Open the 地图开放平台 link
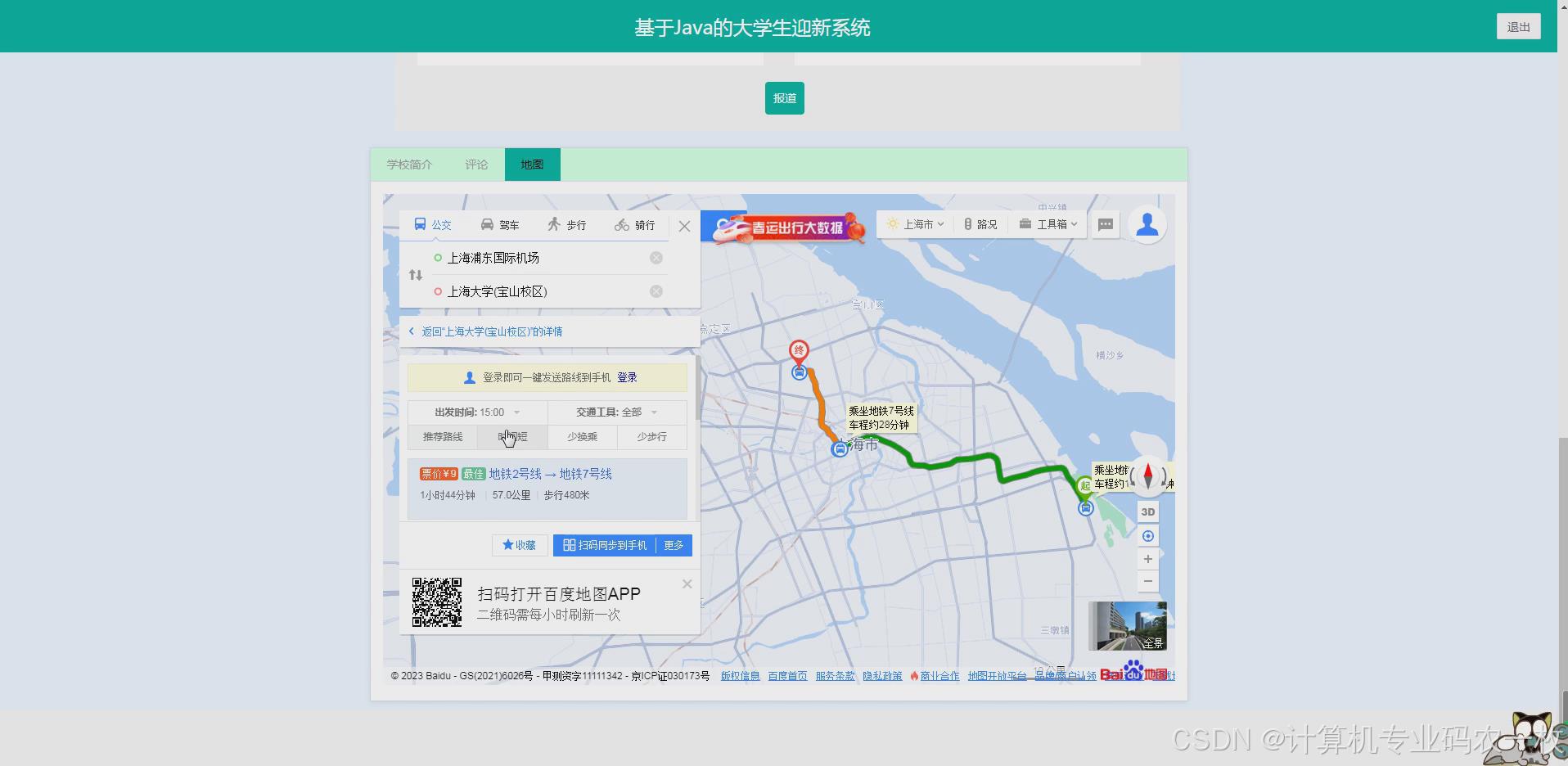This screenshot has width=1568, height=766. point(997,676)
